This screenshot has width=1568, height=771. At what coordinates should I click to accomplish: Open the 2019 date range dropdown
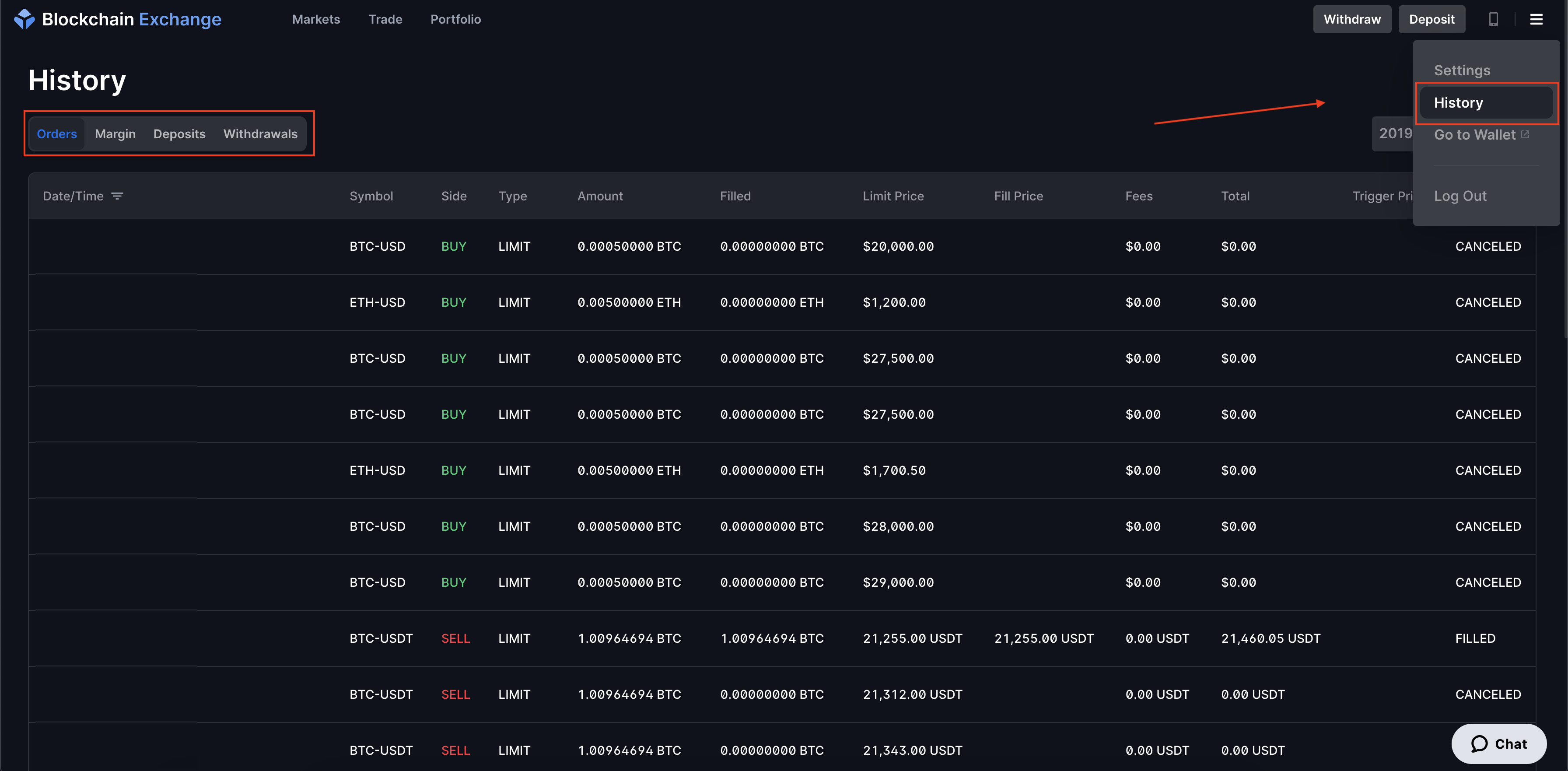coord(1393,134)
